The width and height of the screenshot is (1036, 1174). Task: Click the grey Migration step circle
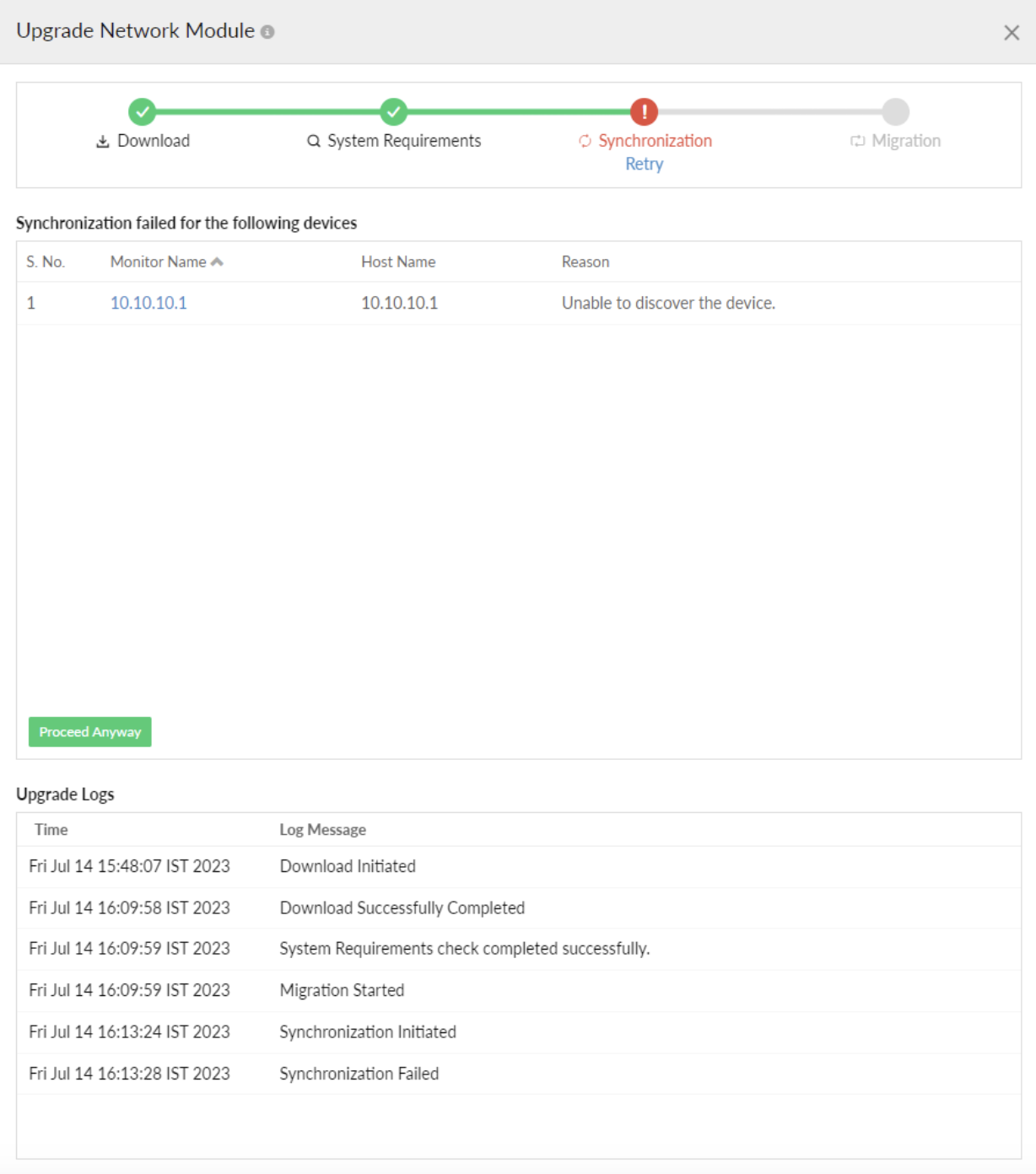pos(895,111)
